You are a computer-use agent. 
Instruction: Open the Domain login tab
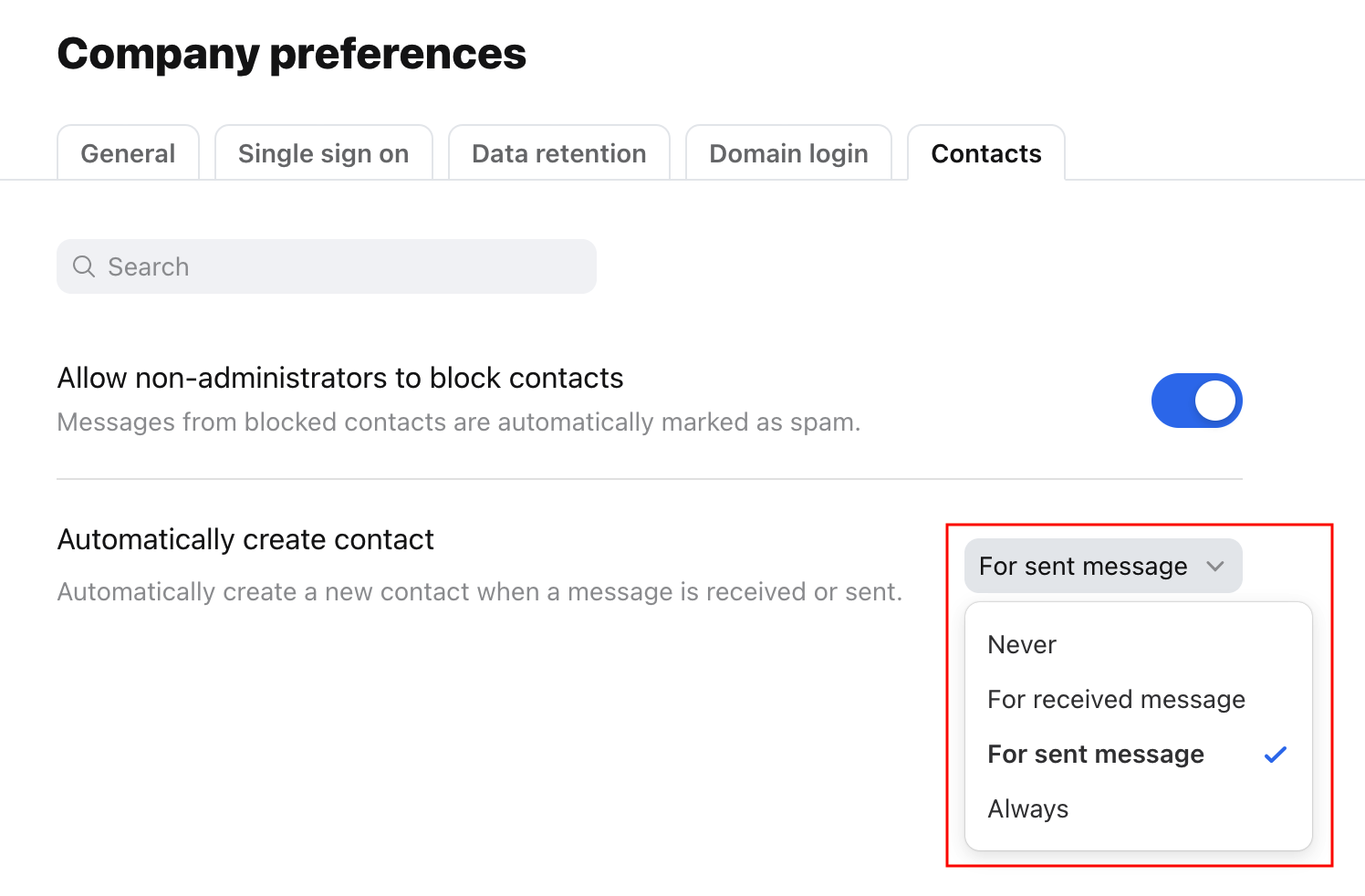(x=788, y=153)
